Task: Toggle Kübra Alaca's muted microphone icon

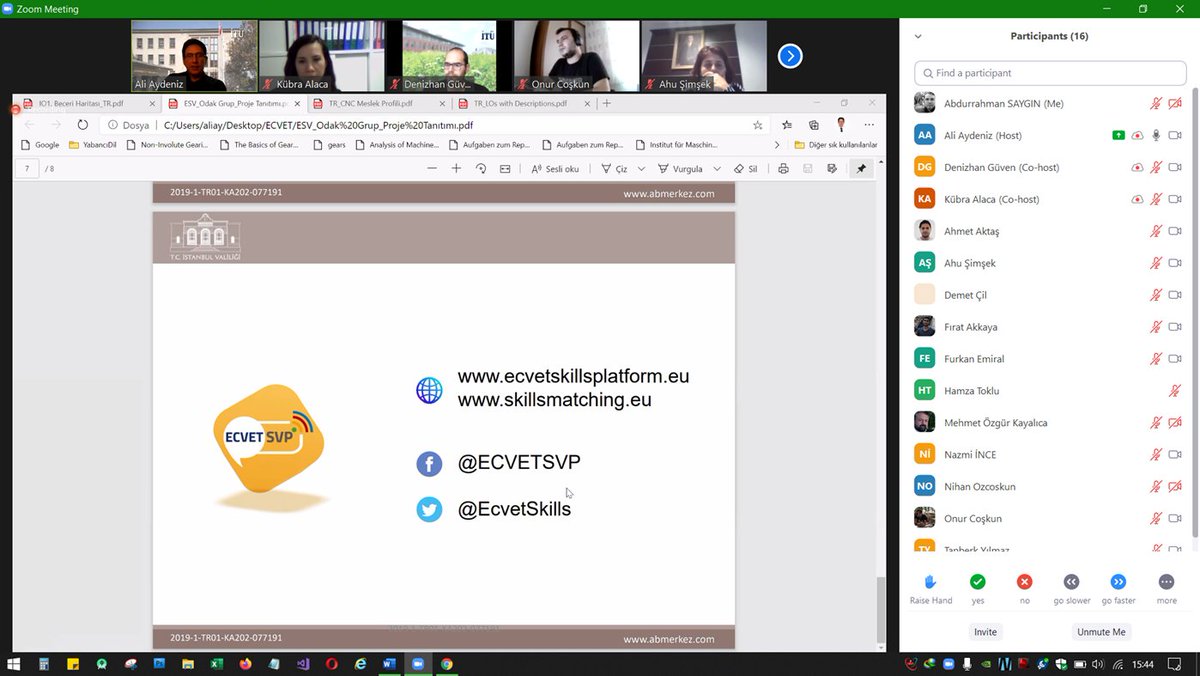Action: click(x=1156, y=199)
